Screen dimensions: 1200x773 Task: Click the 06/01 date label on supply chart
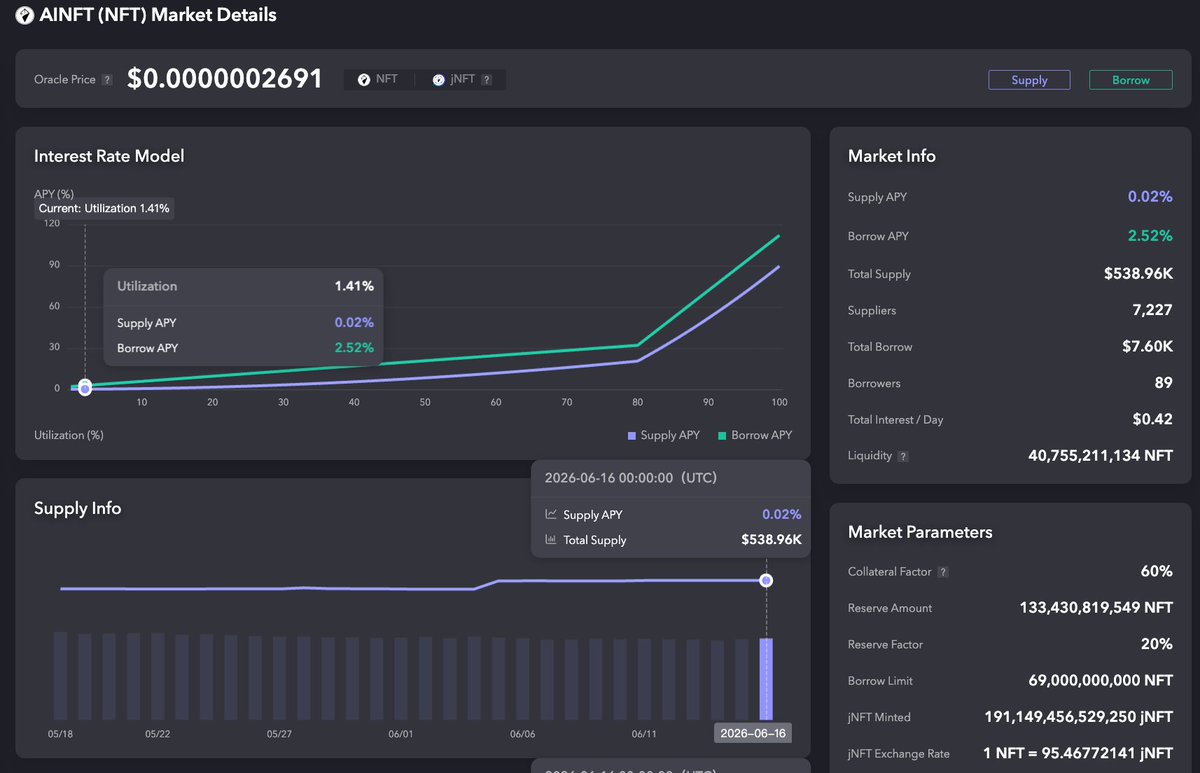[400, 734]
